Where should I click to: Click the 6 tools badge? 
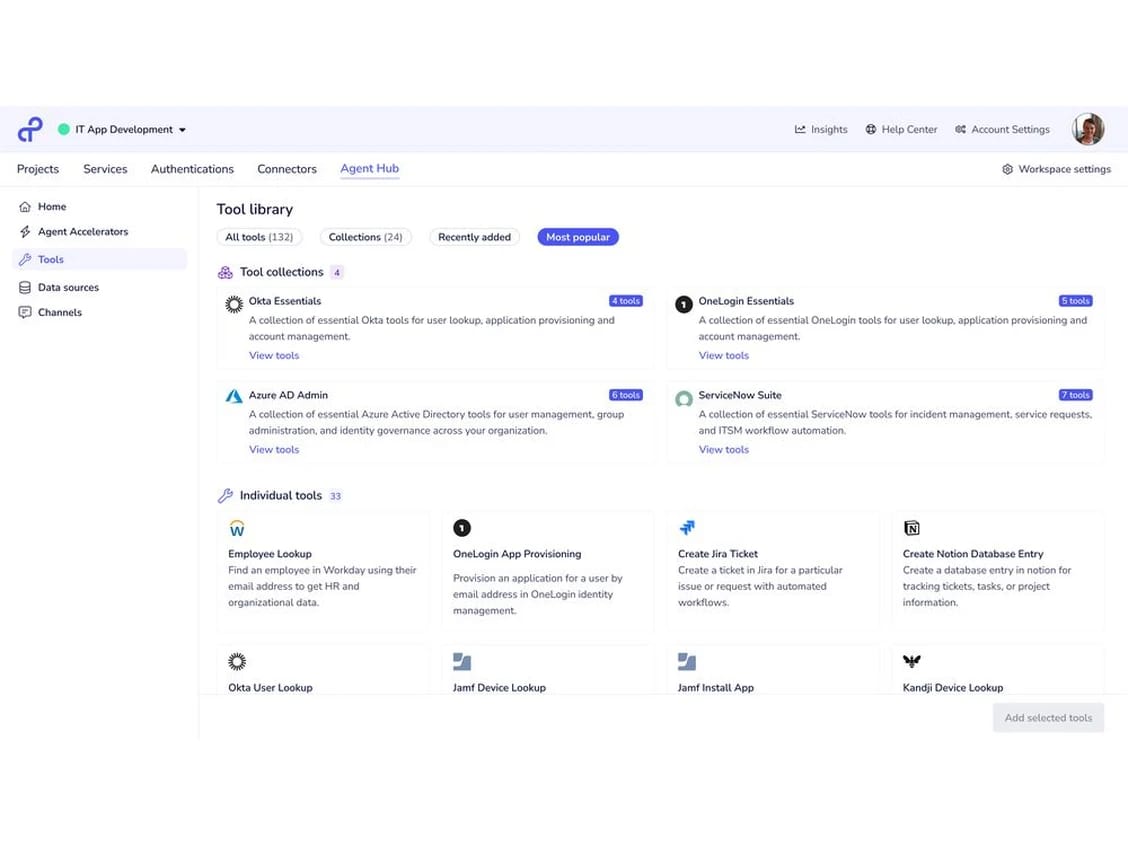point(626,395)
